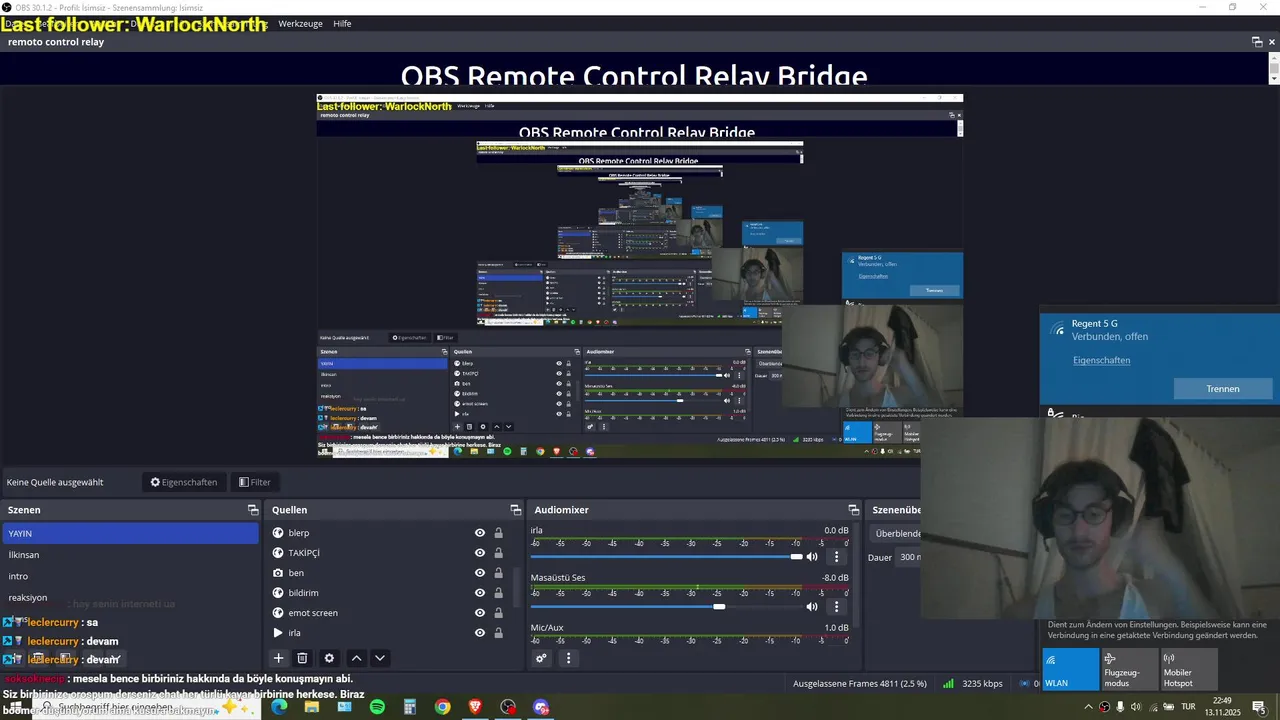The height and width of the screenshot is (720, 1280).
Task: Open the Discord taskbar icon
Action: 541,707
